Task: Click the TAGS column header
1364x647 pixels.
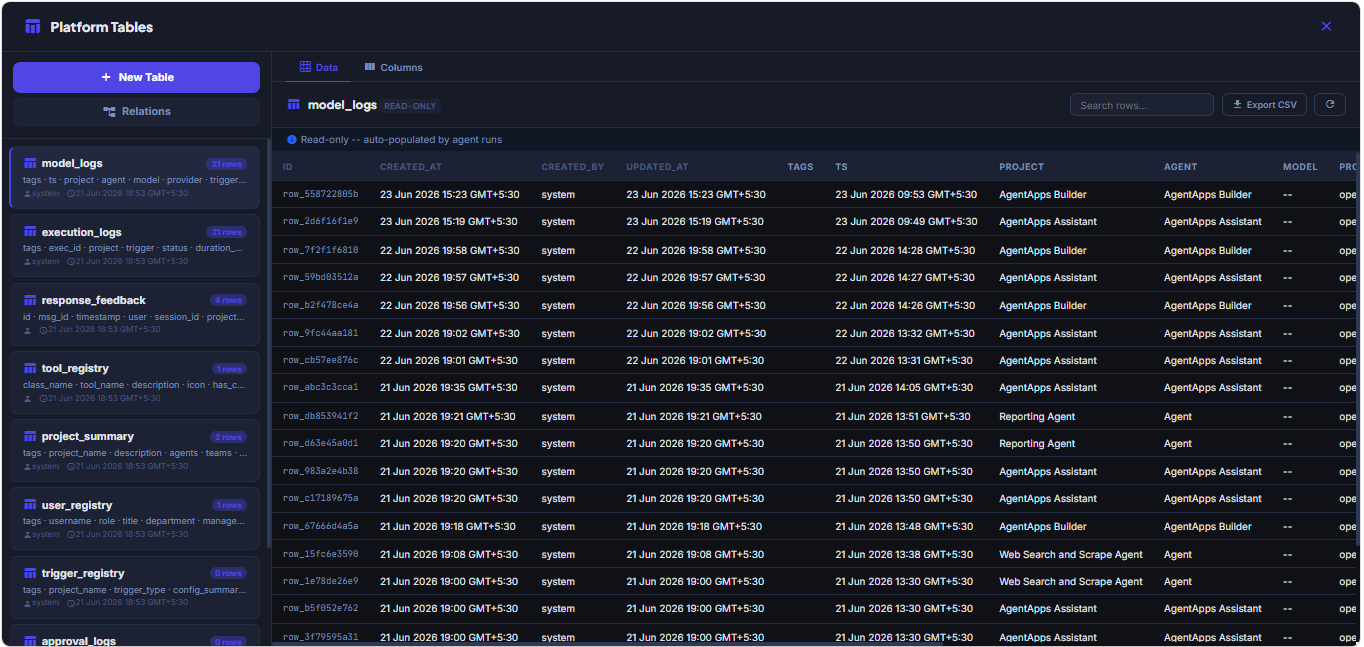Action: (x=800, y=167)
